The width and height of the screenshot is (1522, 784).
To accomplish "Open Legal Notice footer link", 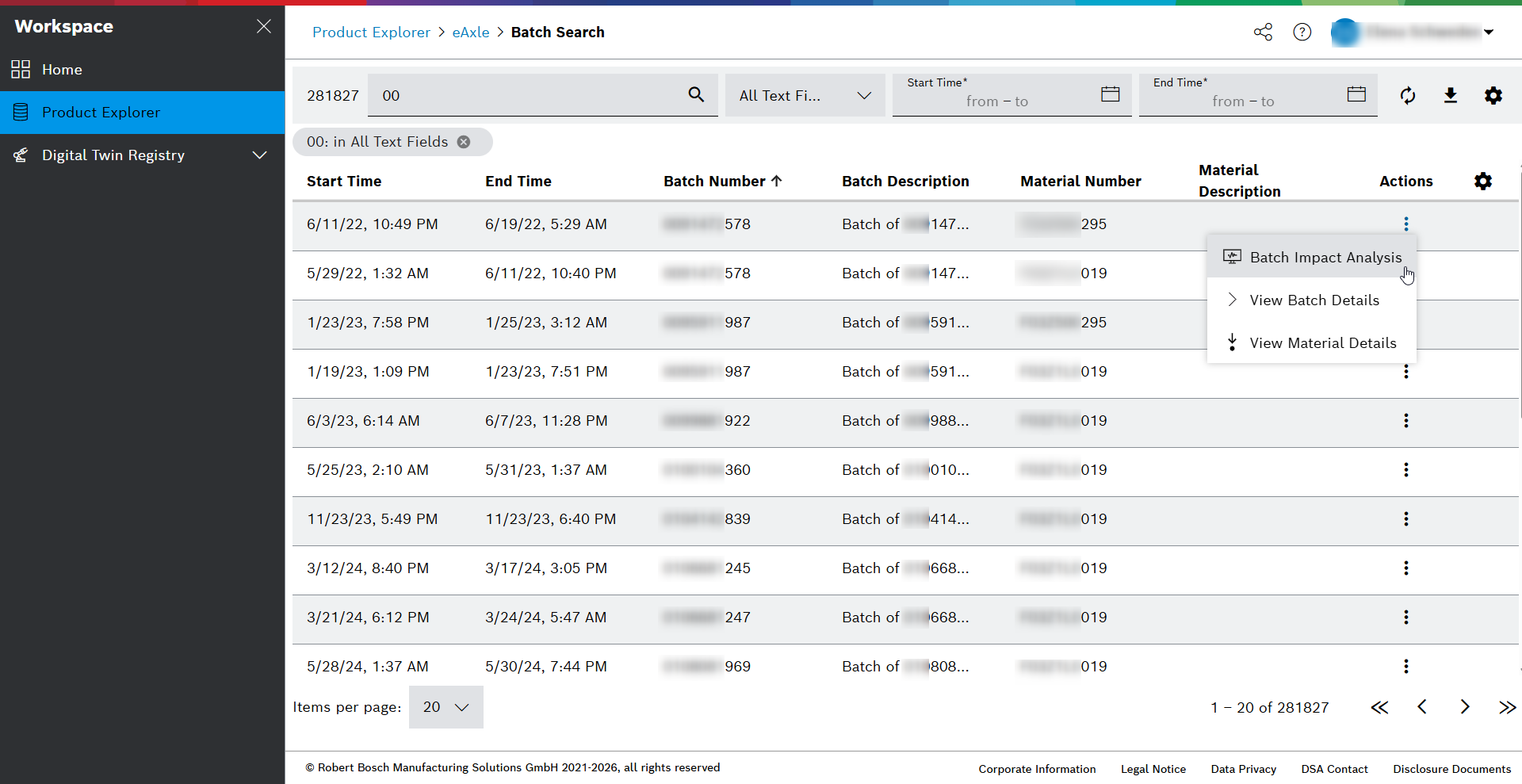I will point(1153,769).
